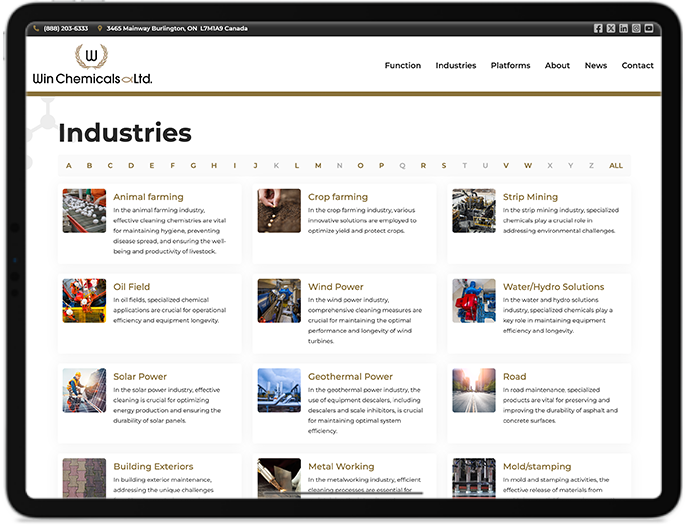Click the phone icon in top bar

click(x=36, y=28)
